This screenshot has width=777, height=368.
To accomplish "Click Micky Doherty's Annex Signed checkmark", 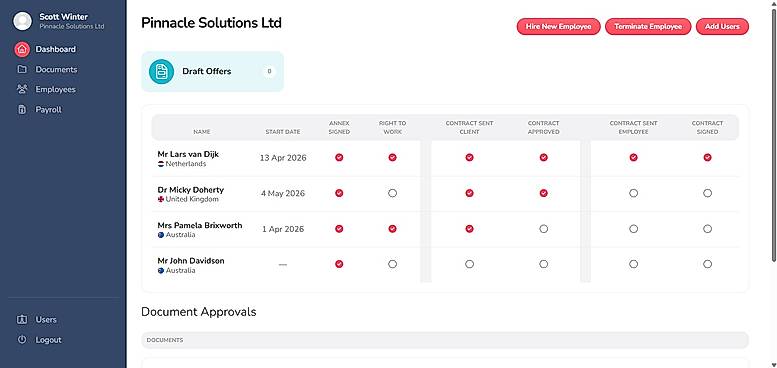I will 339,193.
